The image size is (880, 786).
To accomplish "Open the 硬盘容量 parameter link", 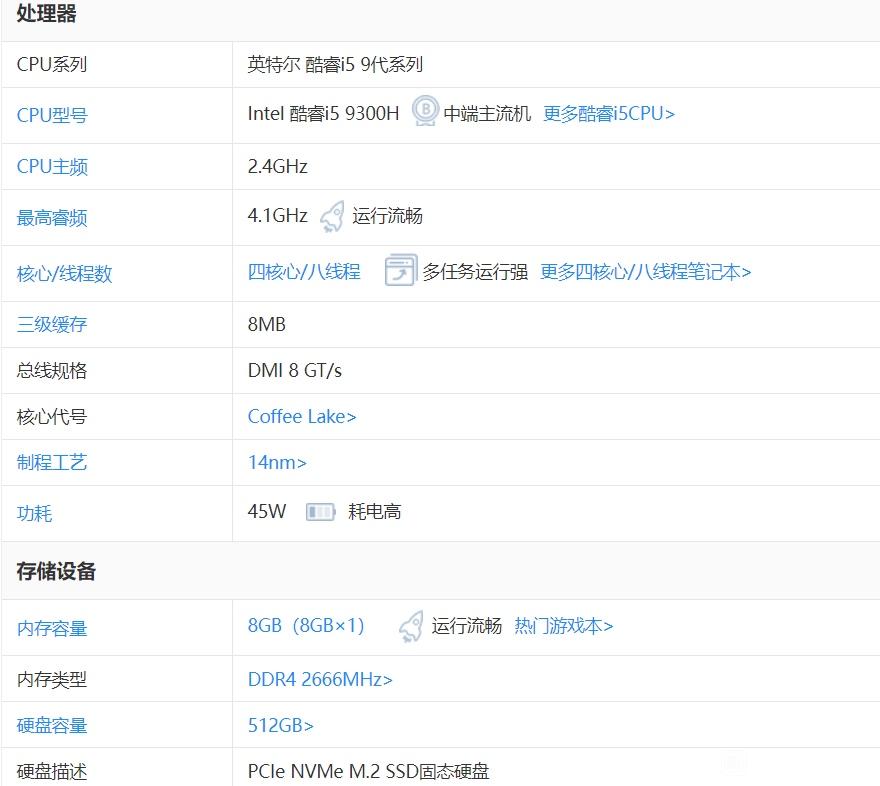I will 52,725.
